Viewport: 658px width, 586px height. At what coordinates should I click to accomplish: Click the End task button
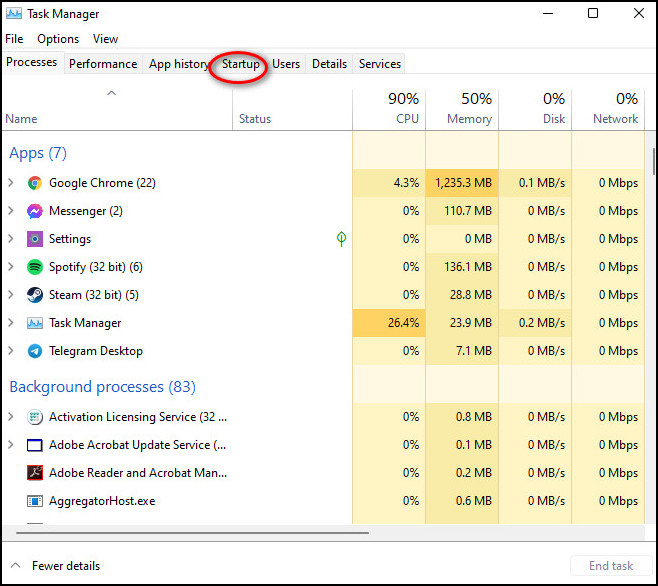point(611,566)
